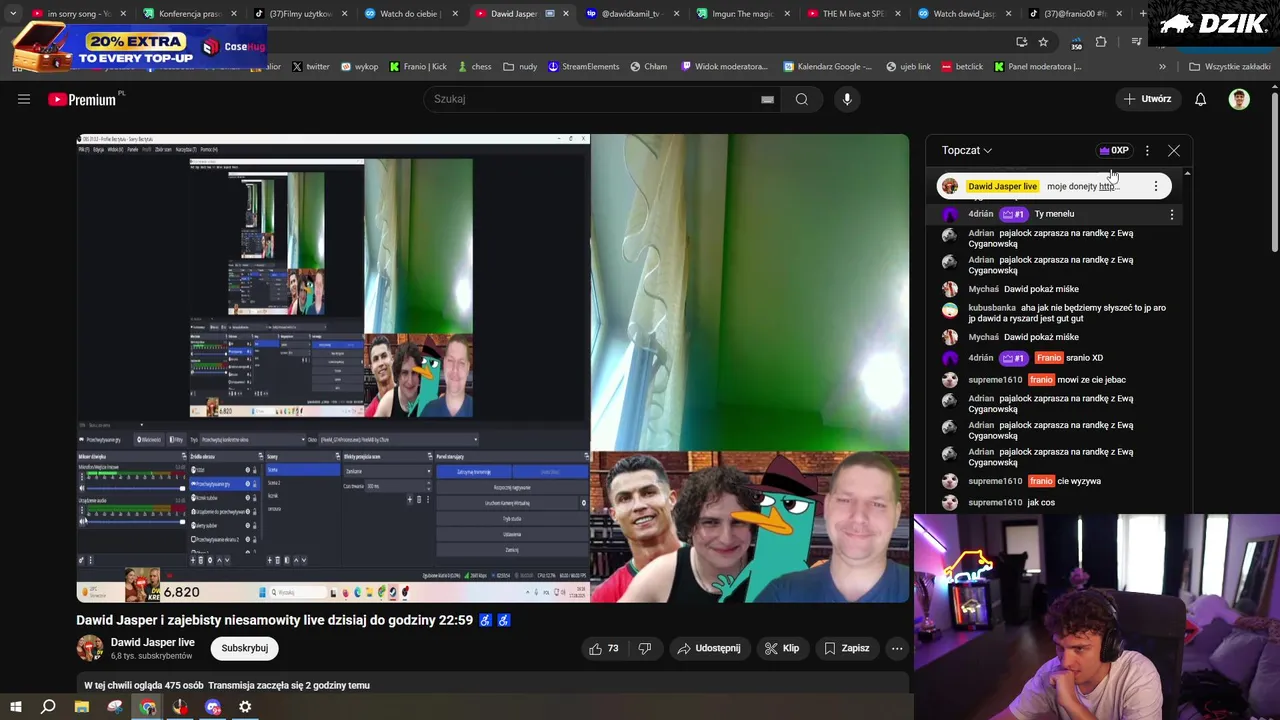Click the live video player
The height and width of the screenshot is (720, 1280).
tap(493, 368)
